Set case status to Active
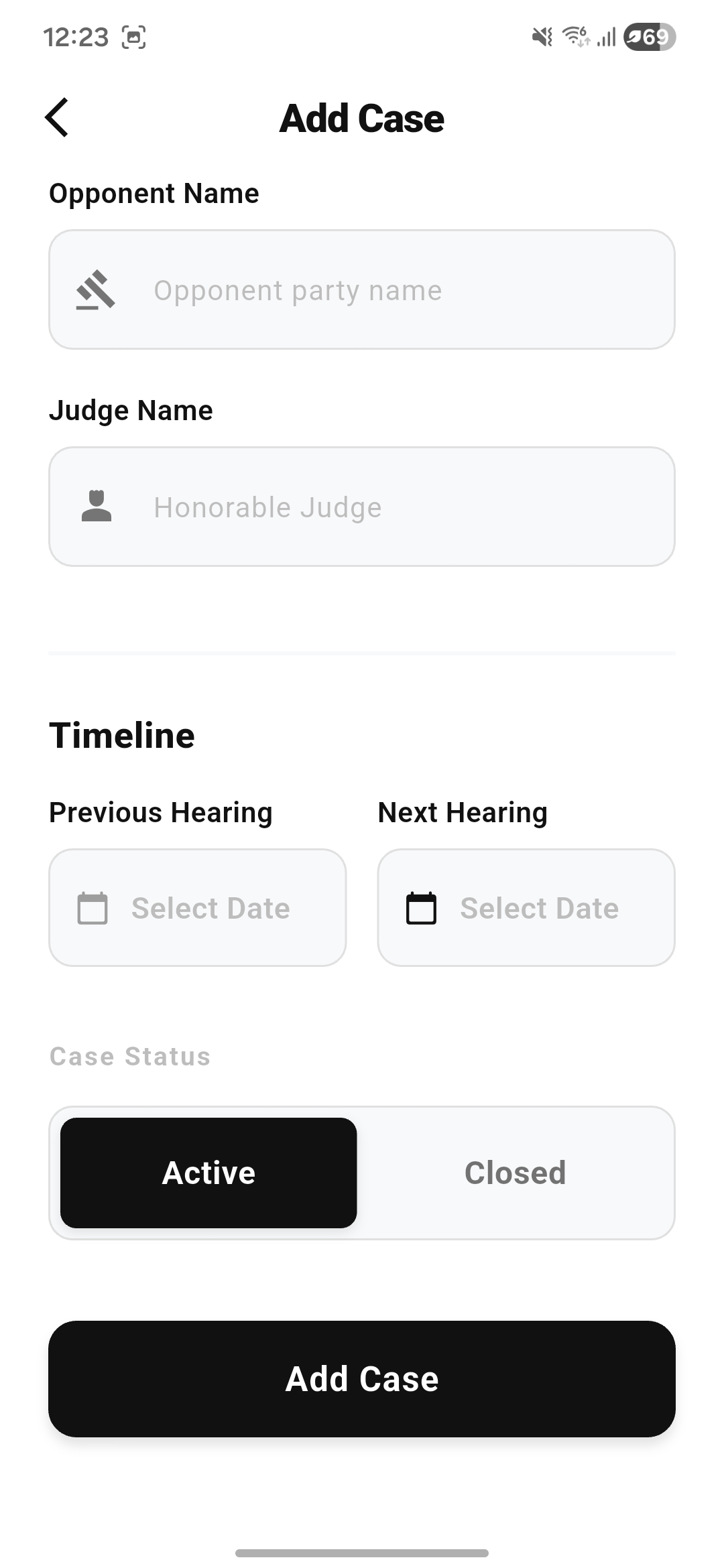 click(208, 1173)
